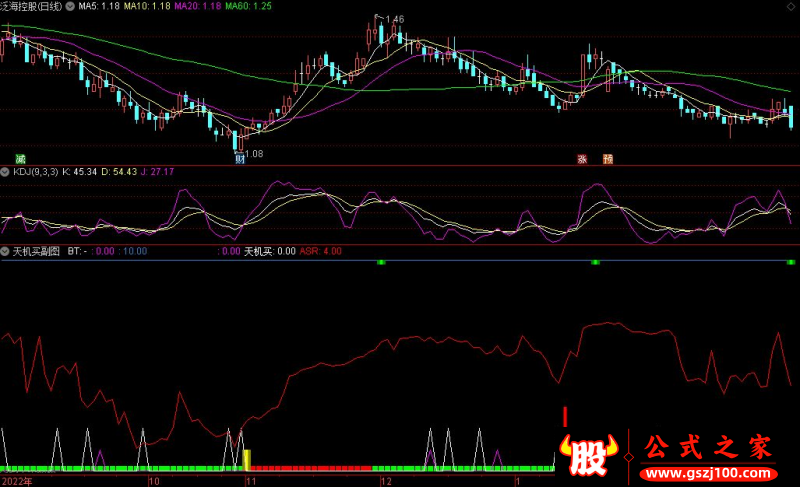
Task: Select the KDJ(9,3,3) indicator label
Action: pyautogui.click(x=35, y=172)
